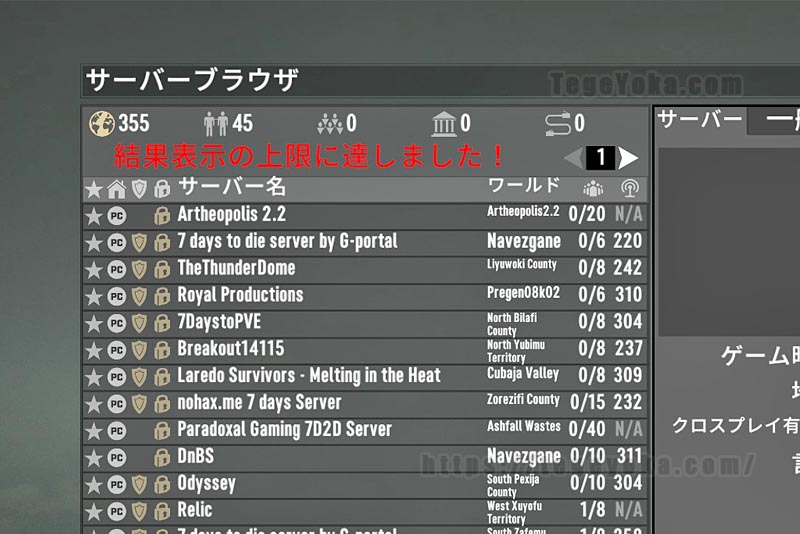The height and width of the screenshot is (534, 800).
Task: Open the サーバー tab in details panel
Action: point(699,120)
